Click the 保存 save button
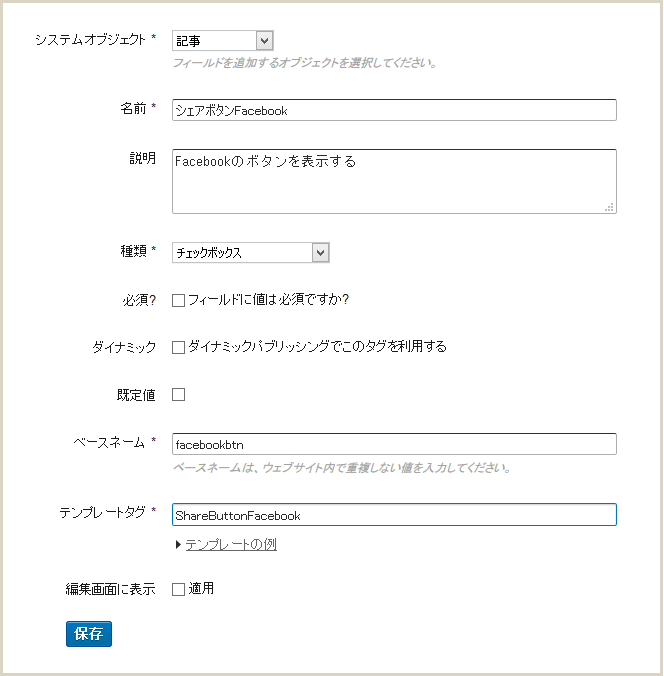This screenshot has height=676, width=664. (x=89, y=634)
